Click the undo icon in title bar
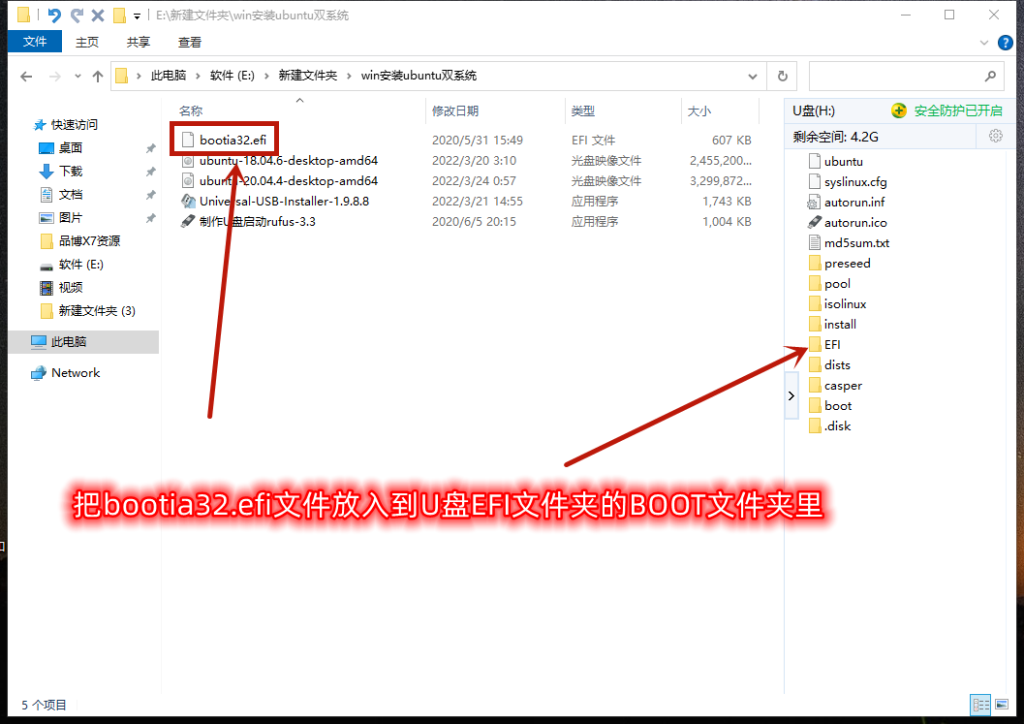The width and height of the screenshot is (1024, 724). click(x=54, y=15)
